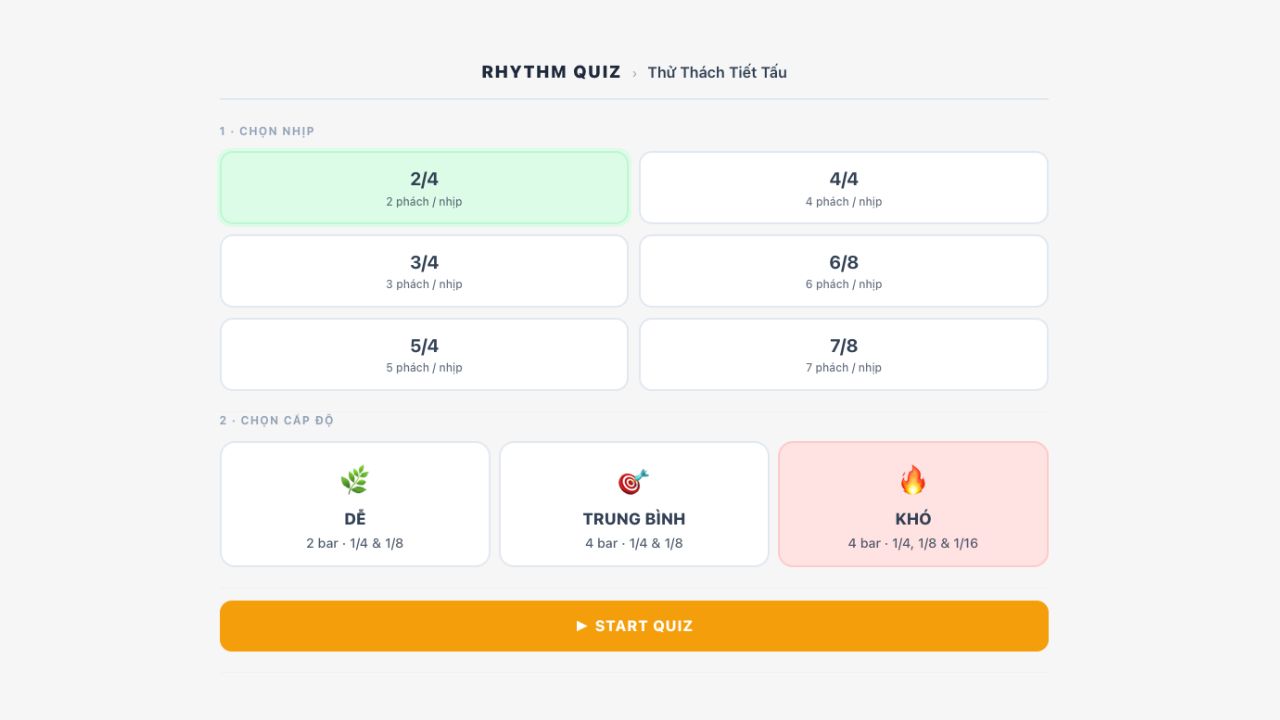Click the breadcrumb chevron separator
Image resolution: width=1280 pixels, height=720 pixels.
pos(634,73)
